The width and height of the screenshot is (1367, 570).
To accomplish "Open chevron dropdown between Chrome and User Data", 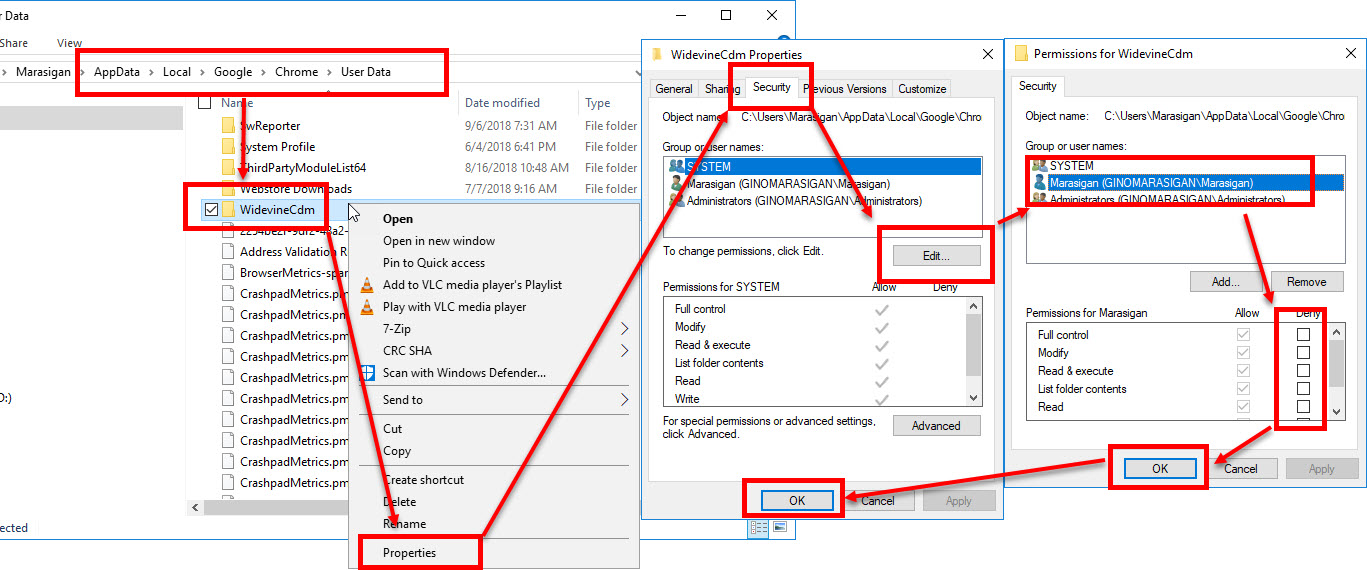I will point(330,72).
